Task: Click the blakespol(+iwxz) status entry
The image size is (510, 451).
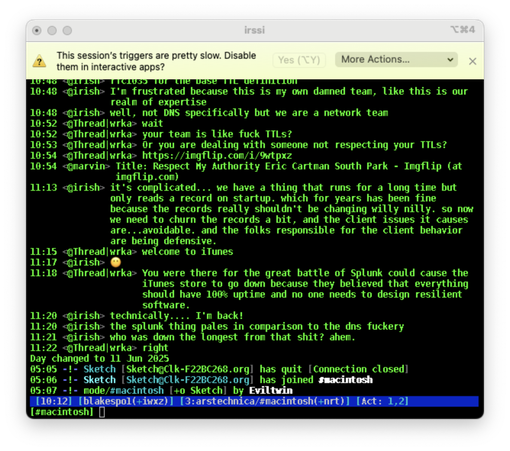Action: (x=126, y=401)
